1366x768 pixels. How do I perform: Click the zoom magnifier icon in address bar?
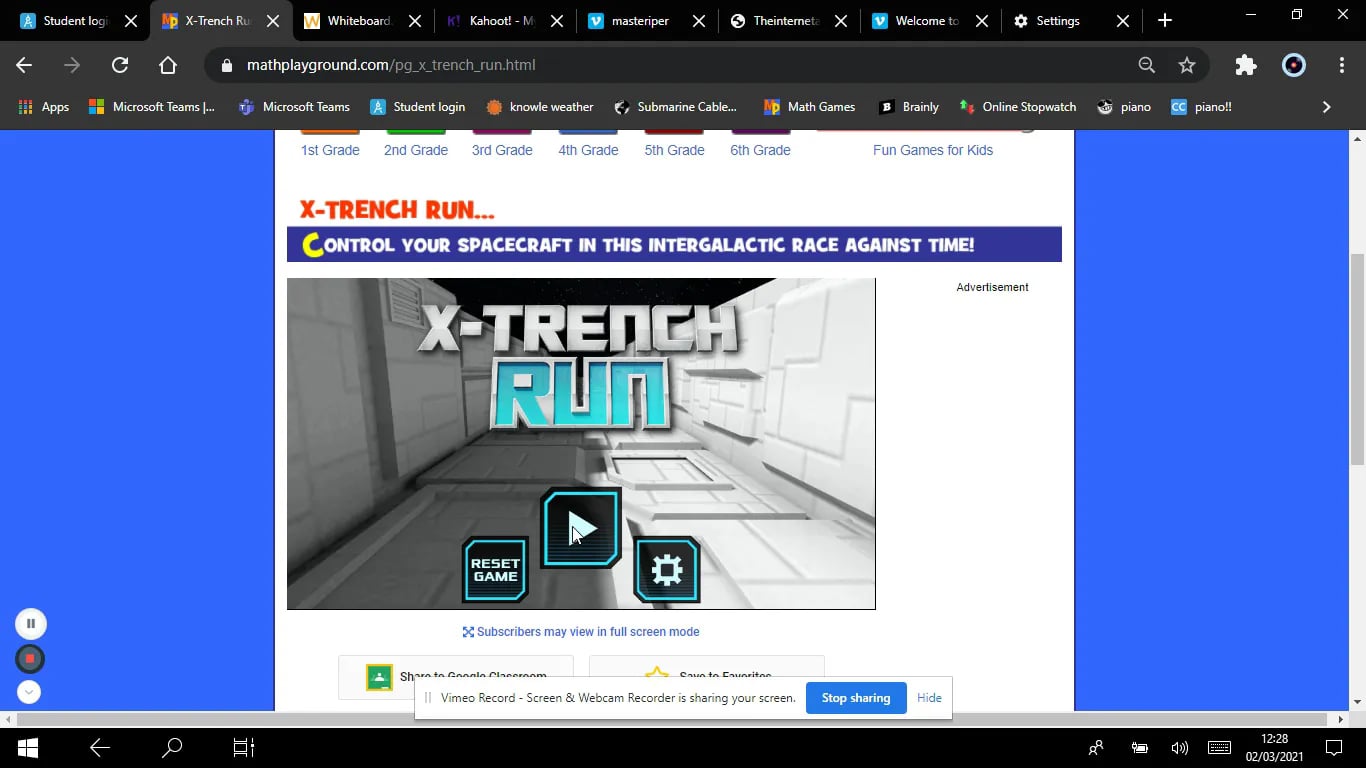[x=1147, y=65]
